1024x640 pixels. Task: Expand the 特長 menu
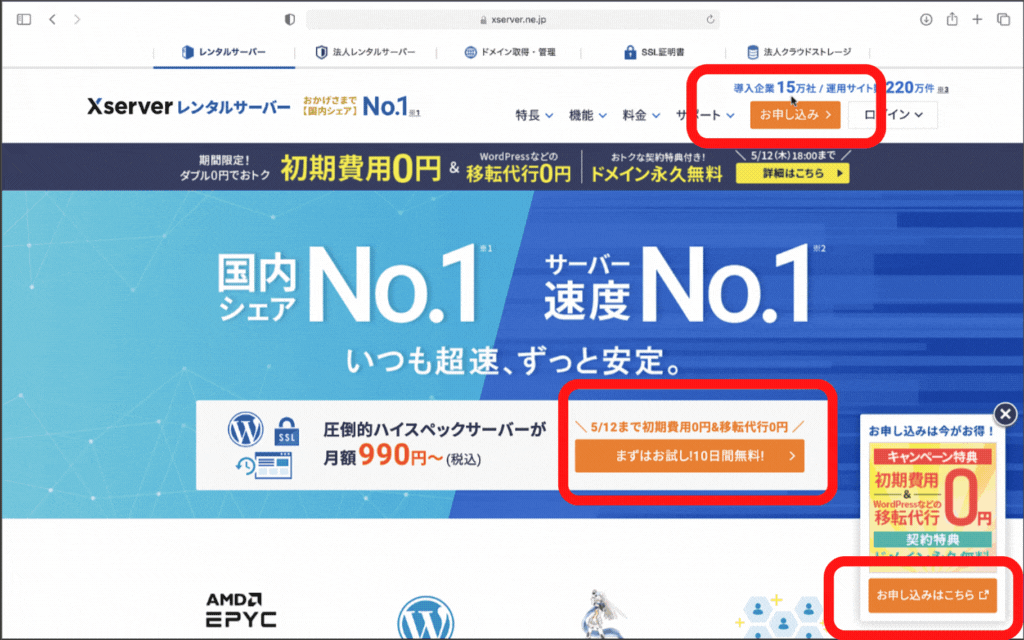(x=534, y=116)
